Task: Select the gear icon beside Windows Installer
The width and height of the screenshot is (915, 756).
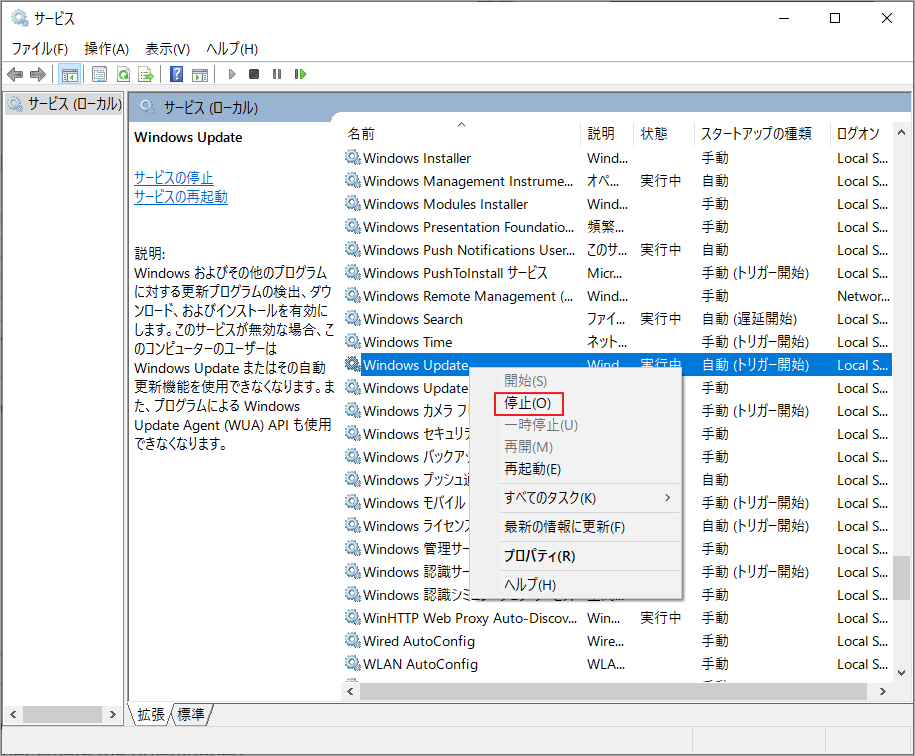Action: pos(352,157)
